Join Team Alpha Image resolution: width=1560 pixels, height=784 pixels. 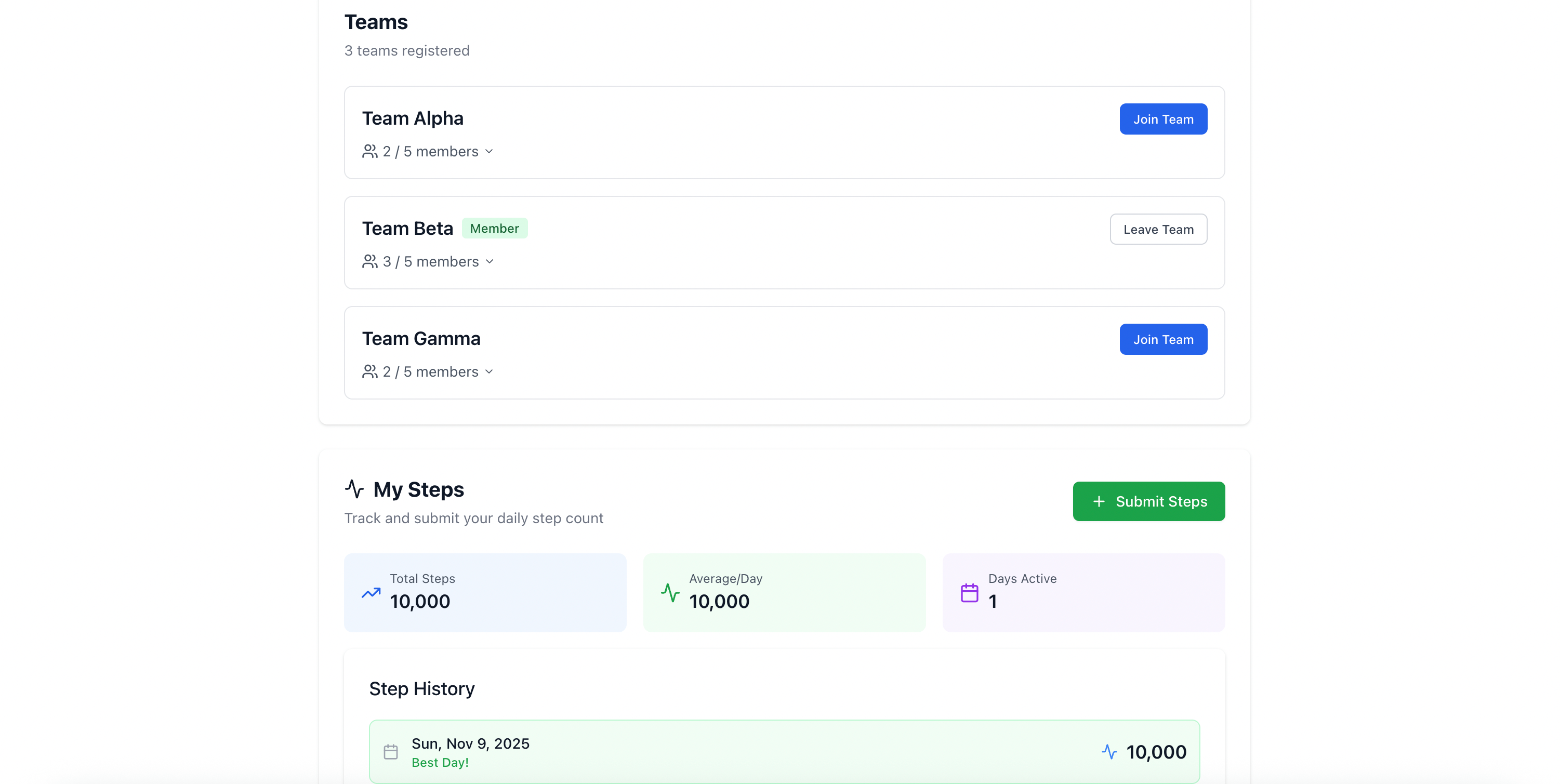[x=1163, y=119]
